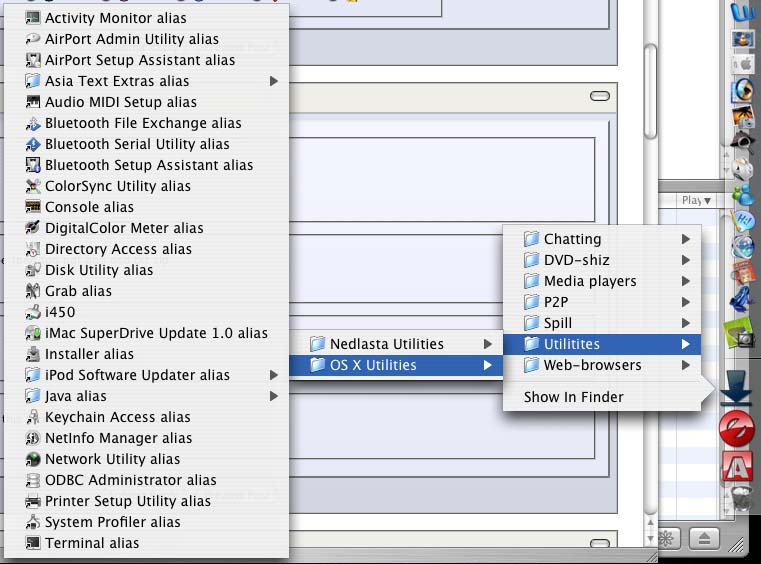
Task: Open MSN Messenger in the dock
Action: coord(743,195)
